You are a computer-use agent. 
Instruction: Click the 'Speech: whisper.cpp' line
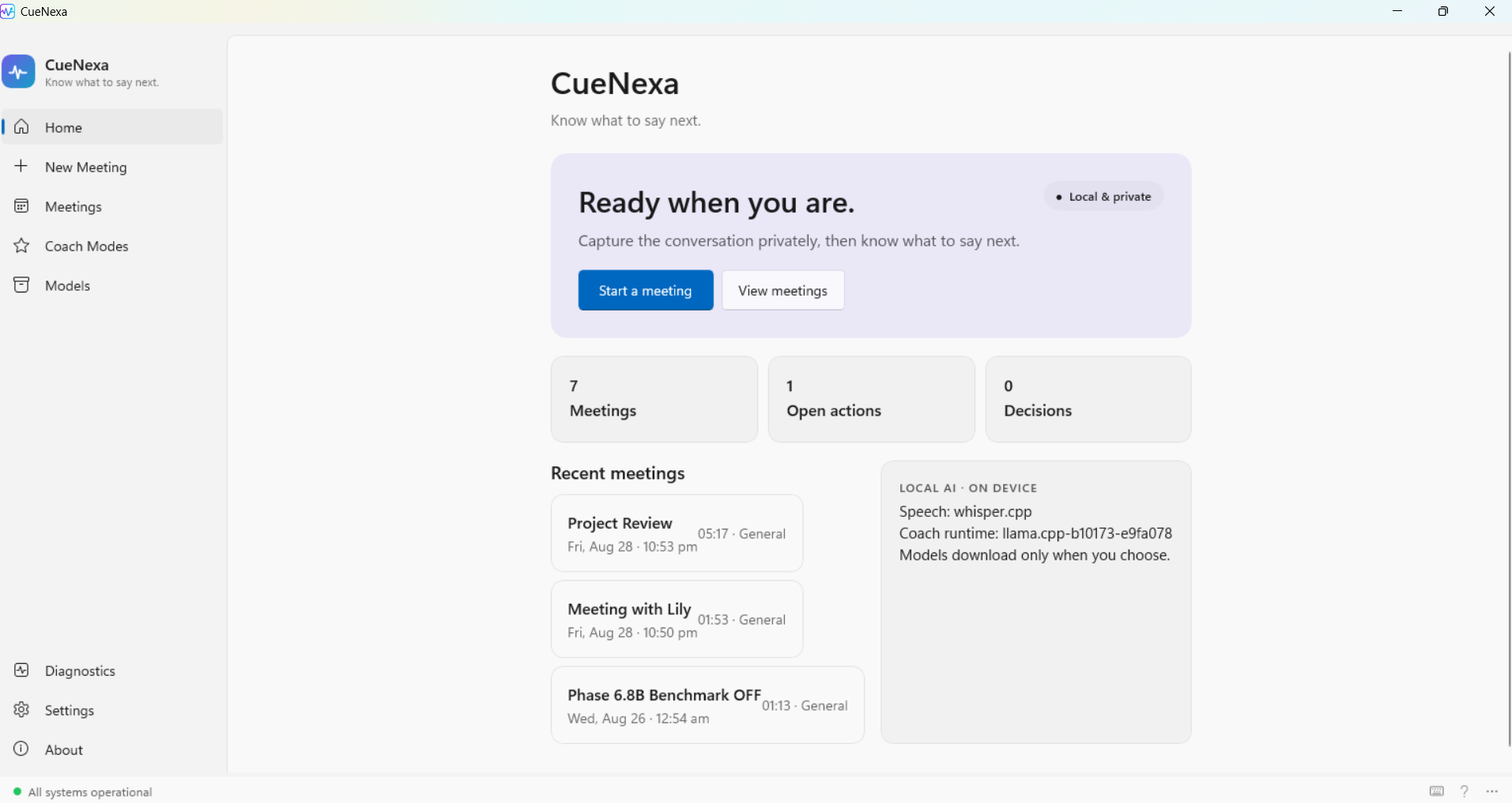pos(966,511)
